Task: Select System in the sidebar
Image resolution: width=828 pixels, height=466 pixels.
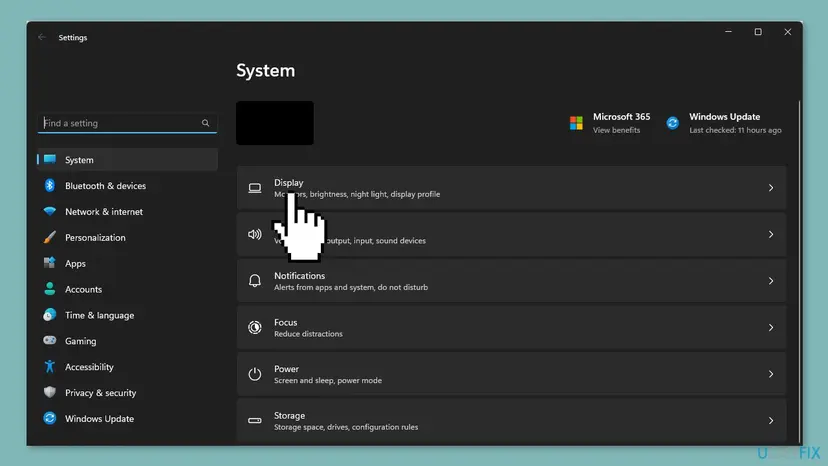Action: tap(127, 160)
